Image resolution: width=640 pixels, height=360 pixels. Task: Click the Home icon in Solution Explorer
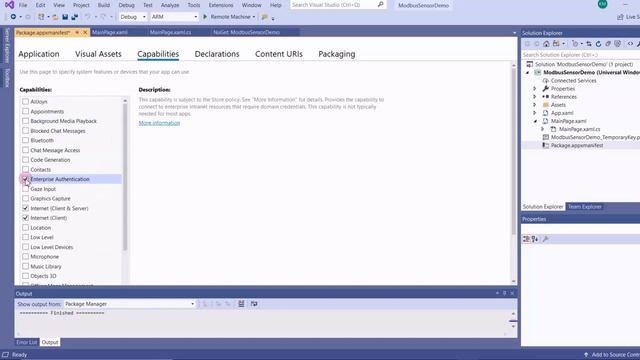(x=546, y=44)
